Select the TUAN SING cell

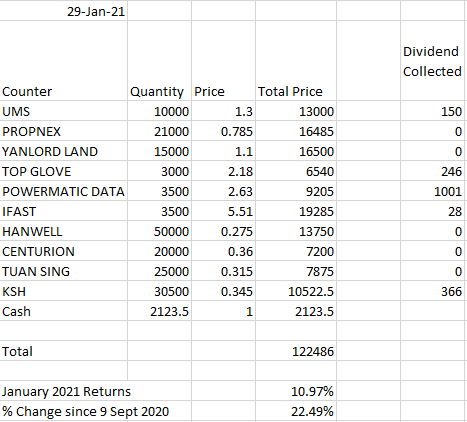click(x=63, y=271)
